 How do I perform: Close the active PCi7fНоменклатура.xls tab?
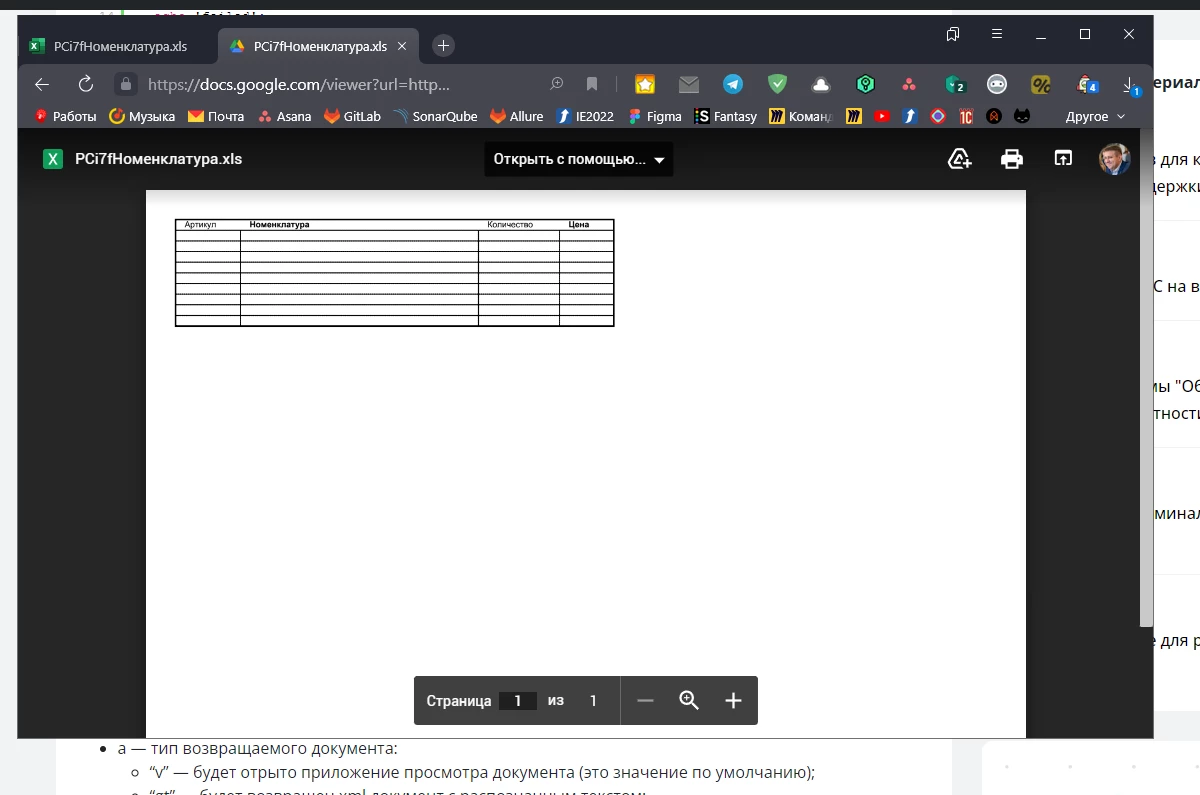[402, 46]
